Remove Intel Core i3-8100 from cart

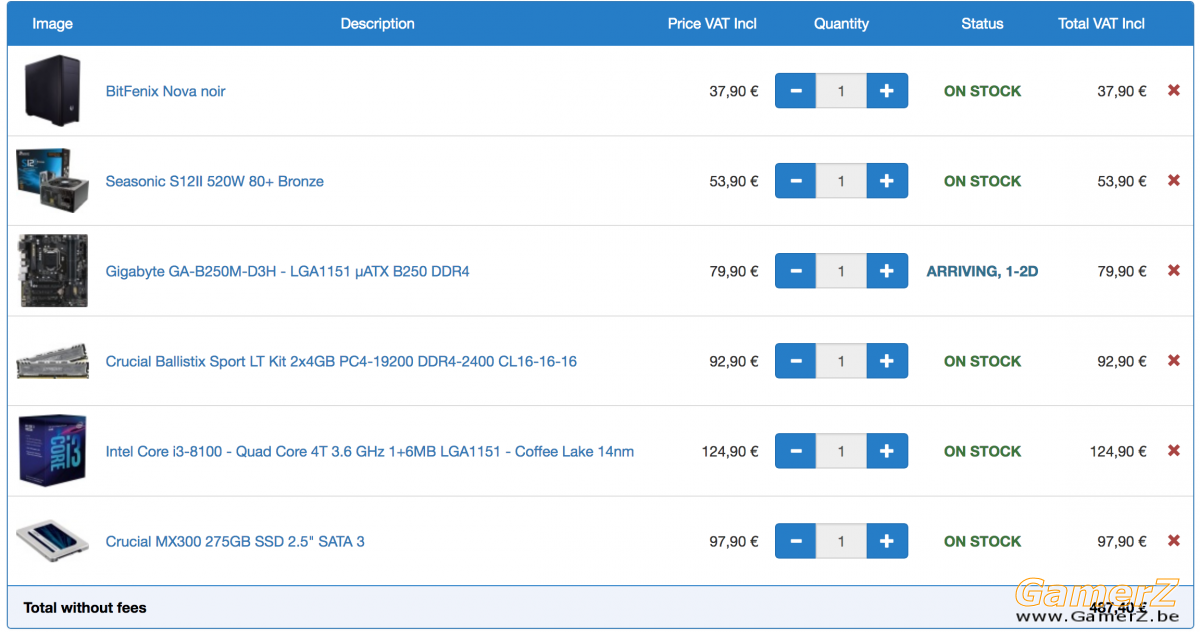coord(1174,451)
